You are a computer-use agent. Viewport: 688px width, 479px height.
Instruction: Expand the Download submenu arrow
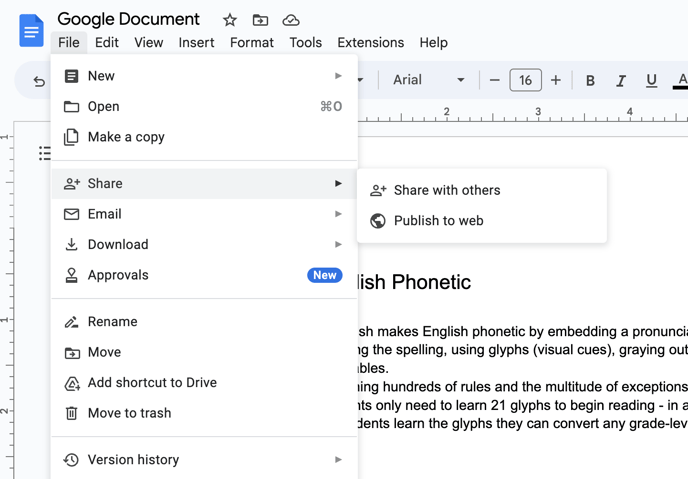pos(338,244)
